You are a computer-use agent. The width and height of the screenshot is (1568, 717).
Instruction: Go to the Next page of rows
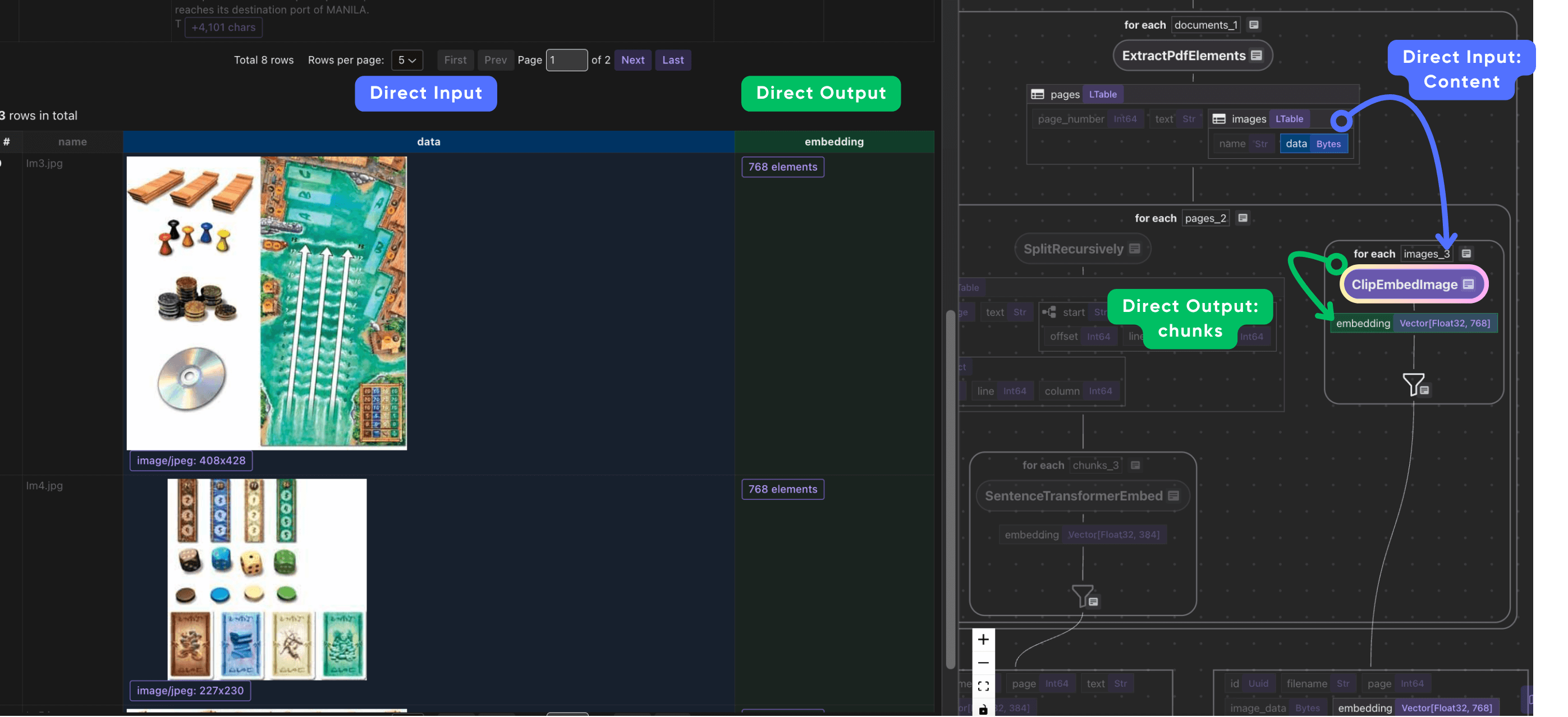(632, 59)
